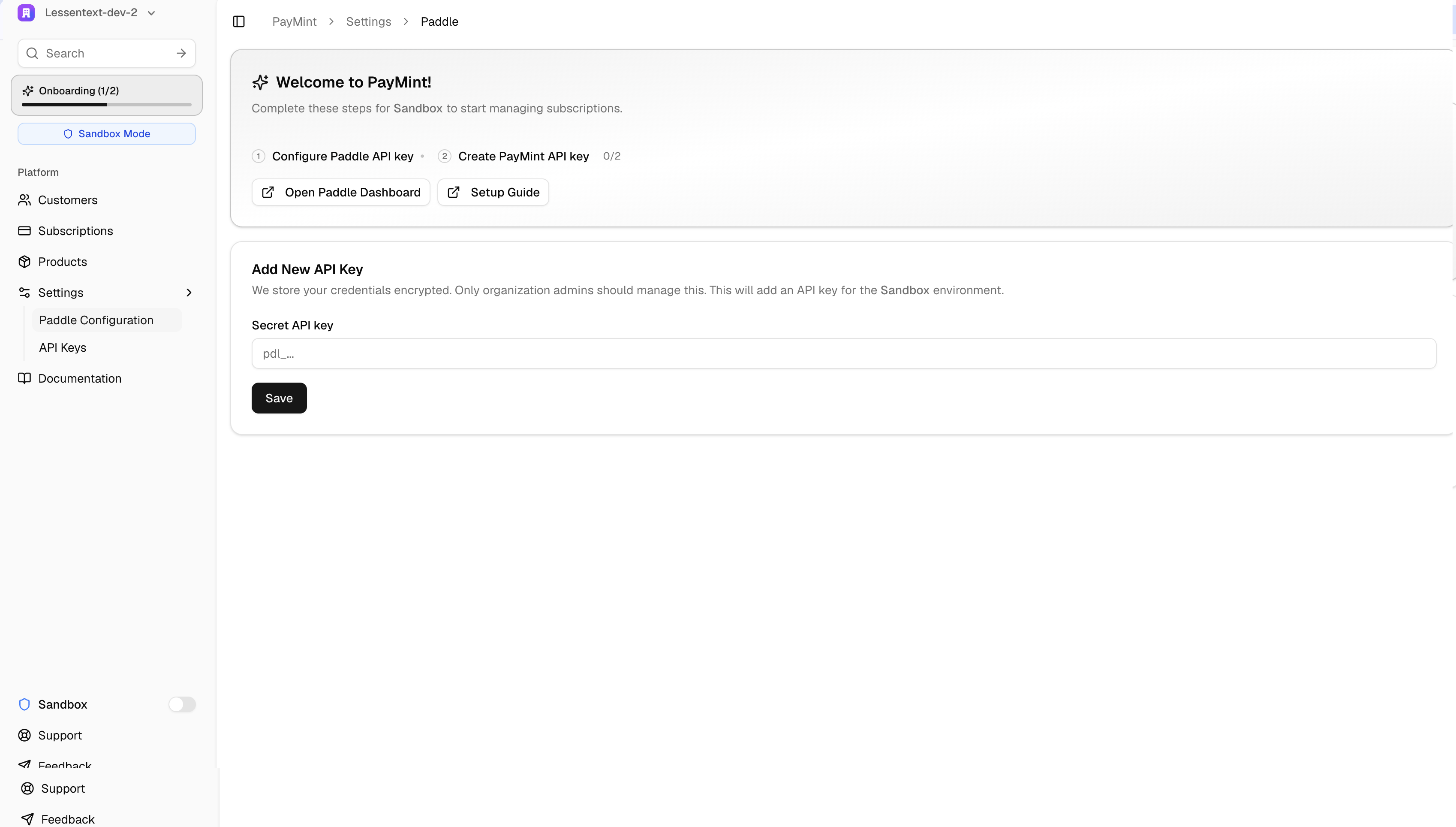Screen dimensions: 1456x827
Task: Toggle the Sandbox mode switch
Action: (182, 704)
